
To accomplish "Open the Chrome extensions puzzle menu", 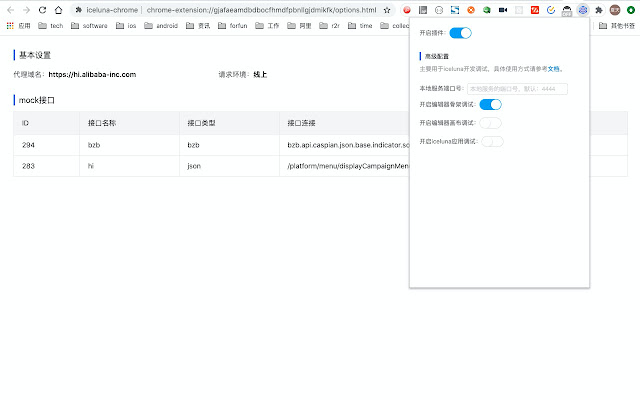I will (x=599, y=10).
